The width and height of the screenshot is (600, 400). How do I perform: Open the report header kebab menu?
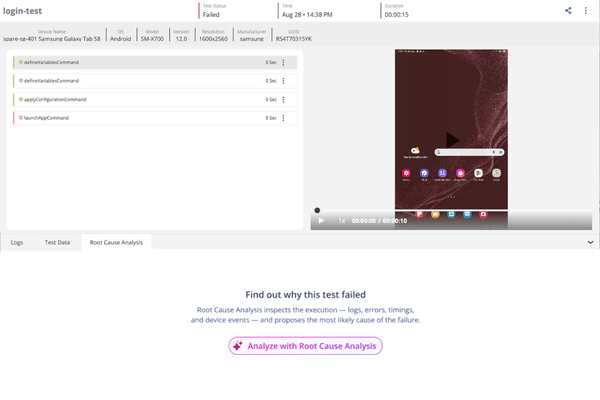[x=585, y=11]
